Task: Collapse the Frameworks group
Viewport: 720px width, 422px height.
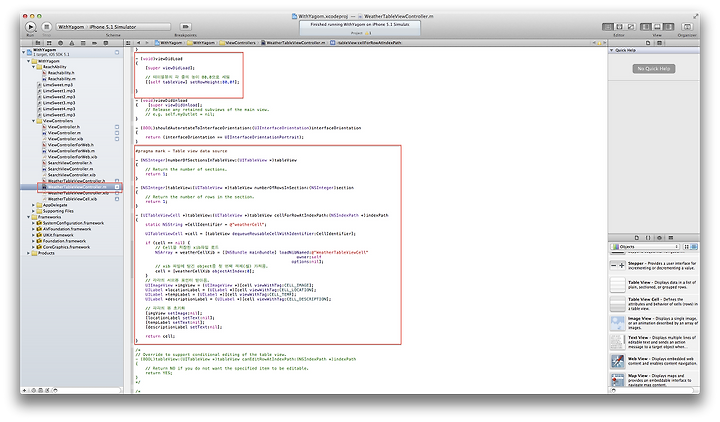Action: coord(28,217)
